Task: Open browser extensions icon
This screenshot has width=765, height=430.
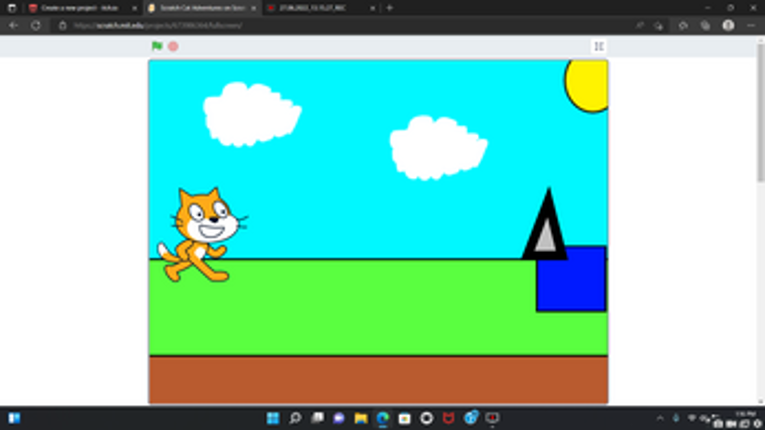Action: [683, 25]
